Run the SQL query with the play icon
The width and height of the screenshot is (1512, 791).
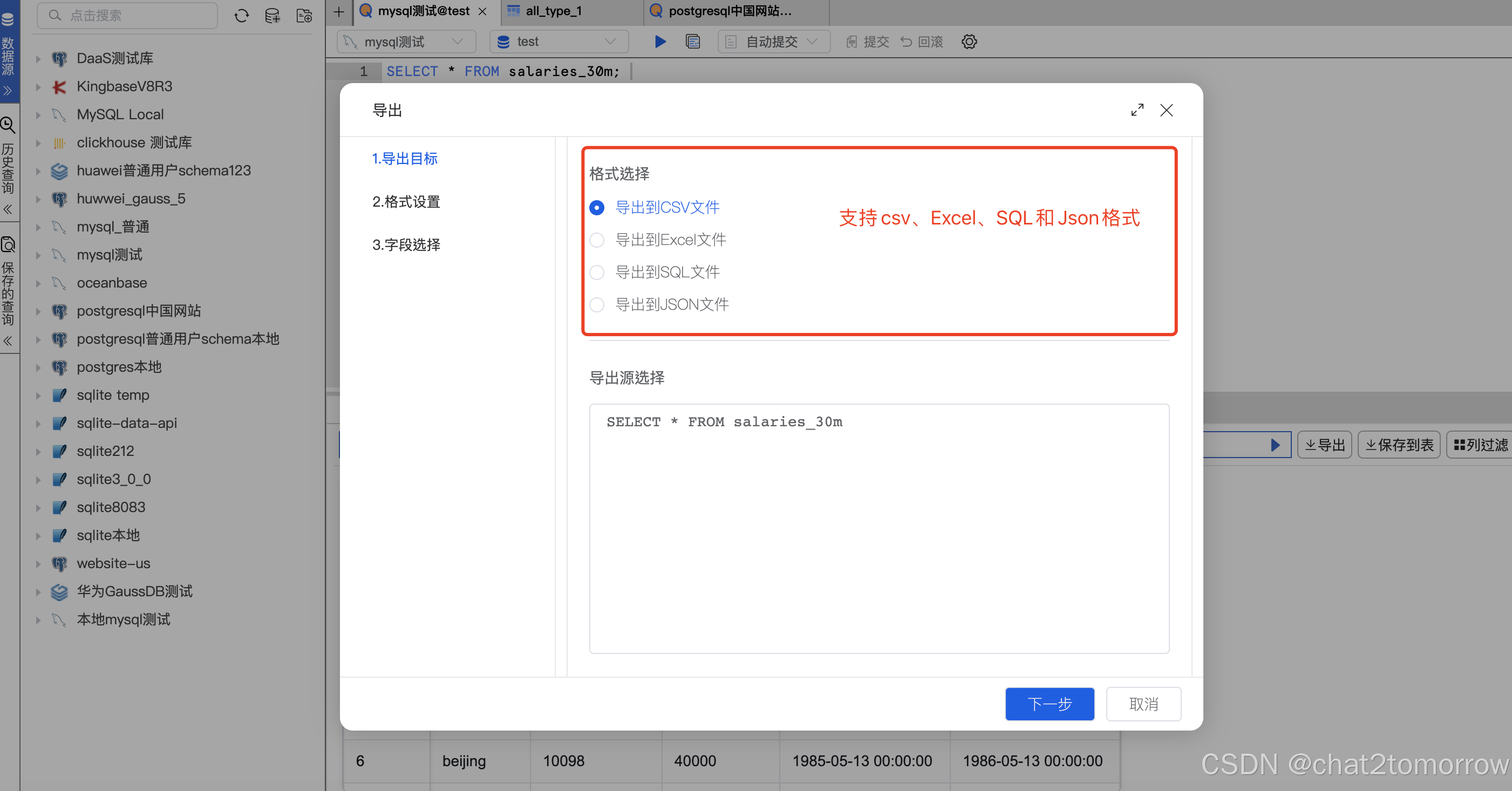660,41
